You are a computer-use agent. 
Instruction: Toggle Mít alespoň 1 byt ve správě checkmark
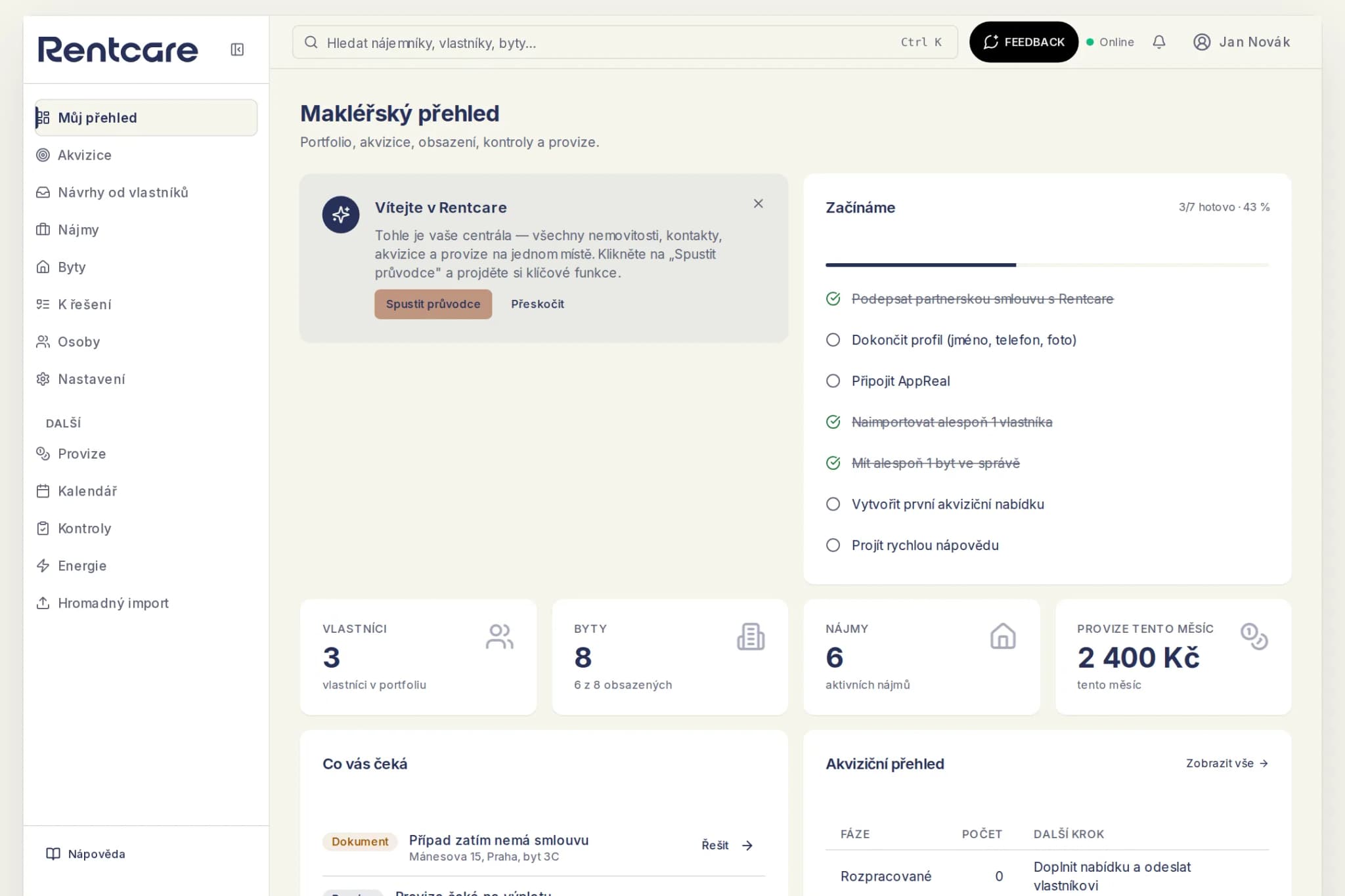[x=833, y=463]
